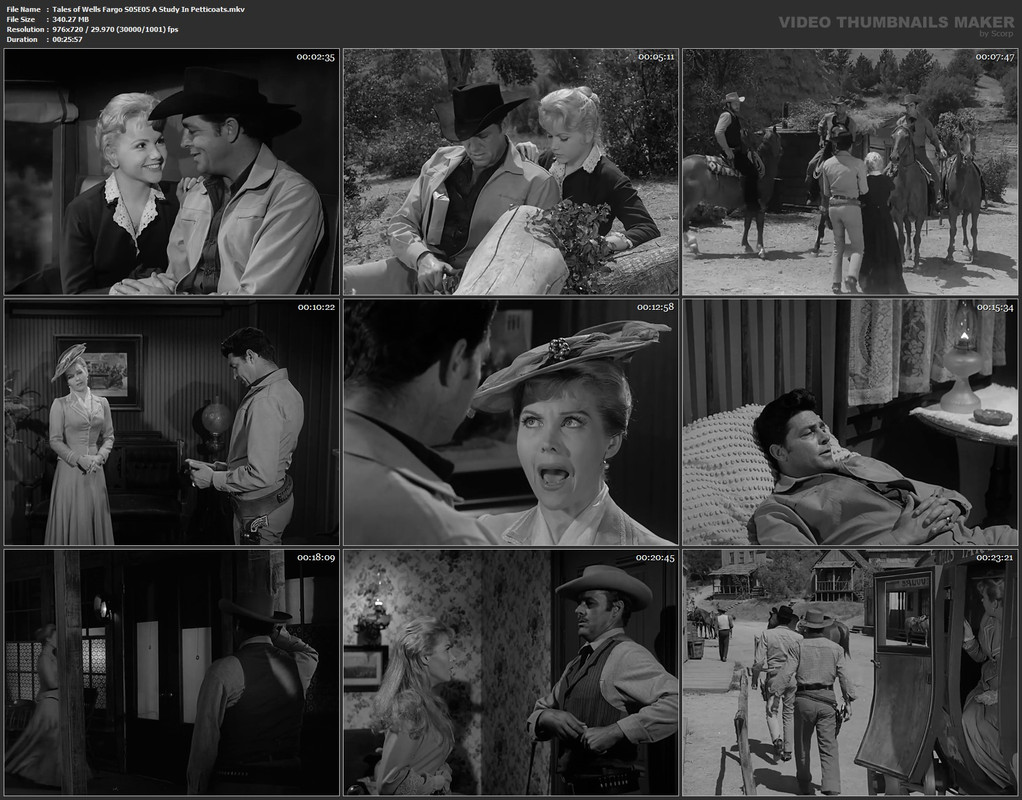Viewport: 1022px width, 800px height.
Task: Open the thumbnail stamped 00:02:35
Action: click(x=171, y=171)
